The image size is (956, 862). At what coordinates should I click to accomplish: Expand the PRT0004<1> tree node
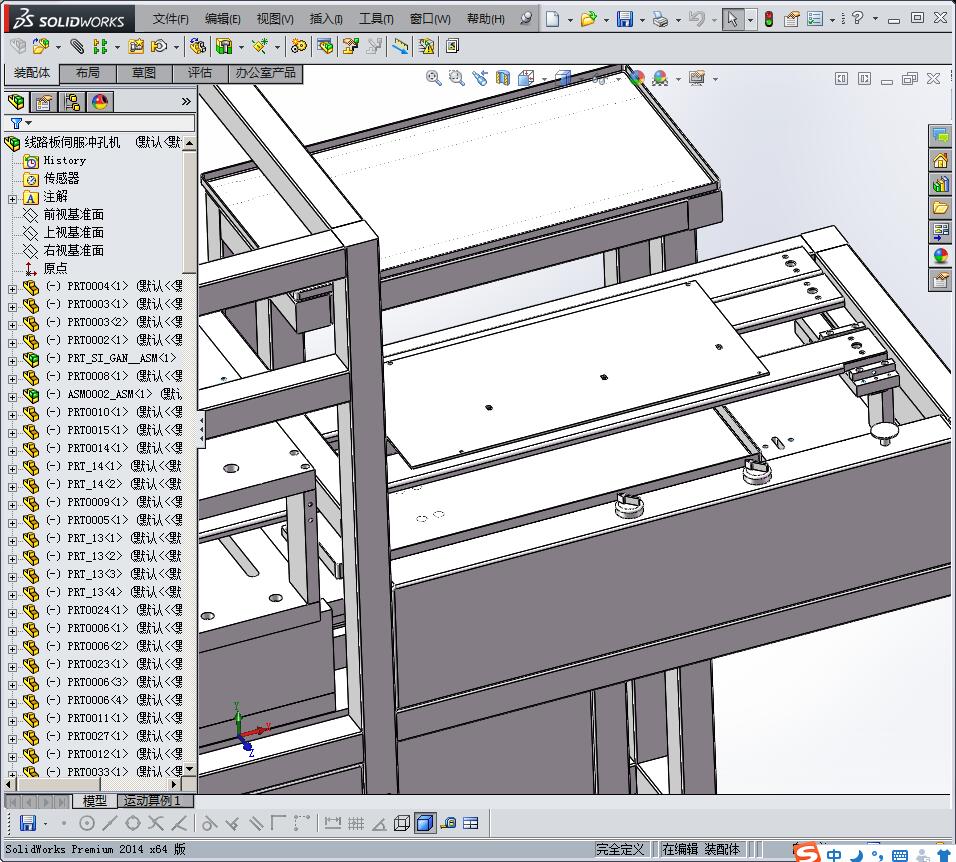[x=12, y=287]
